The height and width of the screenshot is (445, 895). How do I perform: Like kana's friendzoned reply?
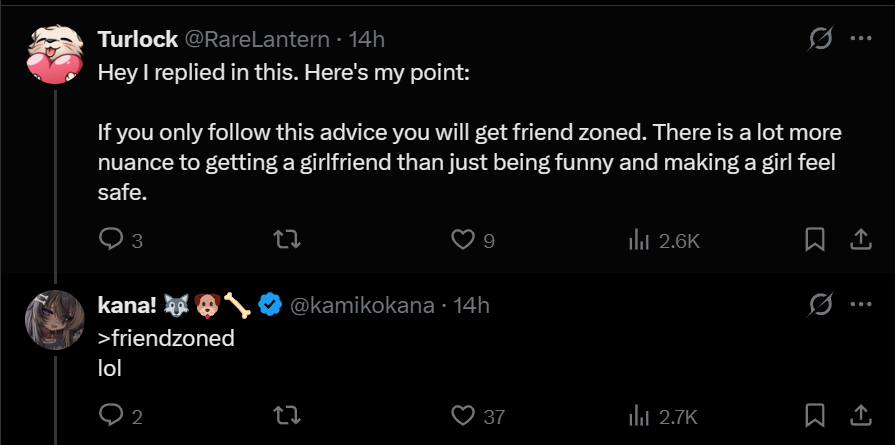point(462,415)
